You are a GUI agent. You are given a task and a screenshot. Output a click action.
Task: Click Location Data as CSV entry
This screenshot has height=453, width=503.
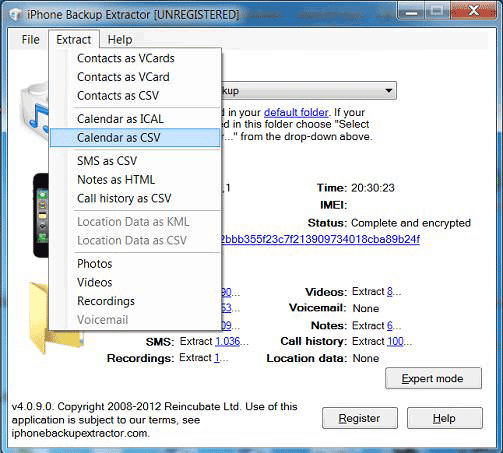(x=135, y=240)
